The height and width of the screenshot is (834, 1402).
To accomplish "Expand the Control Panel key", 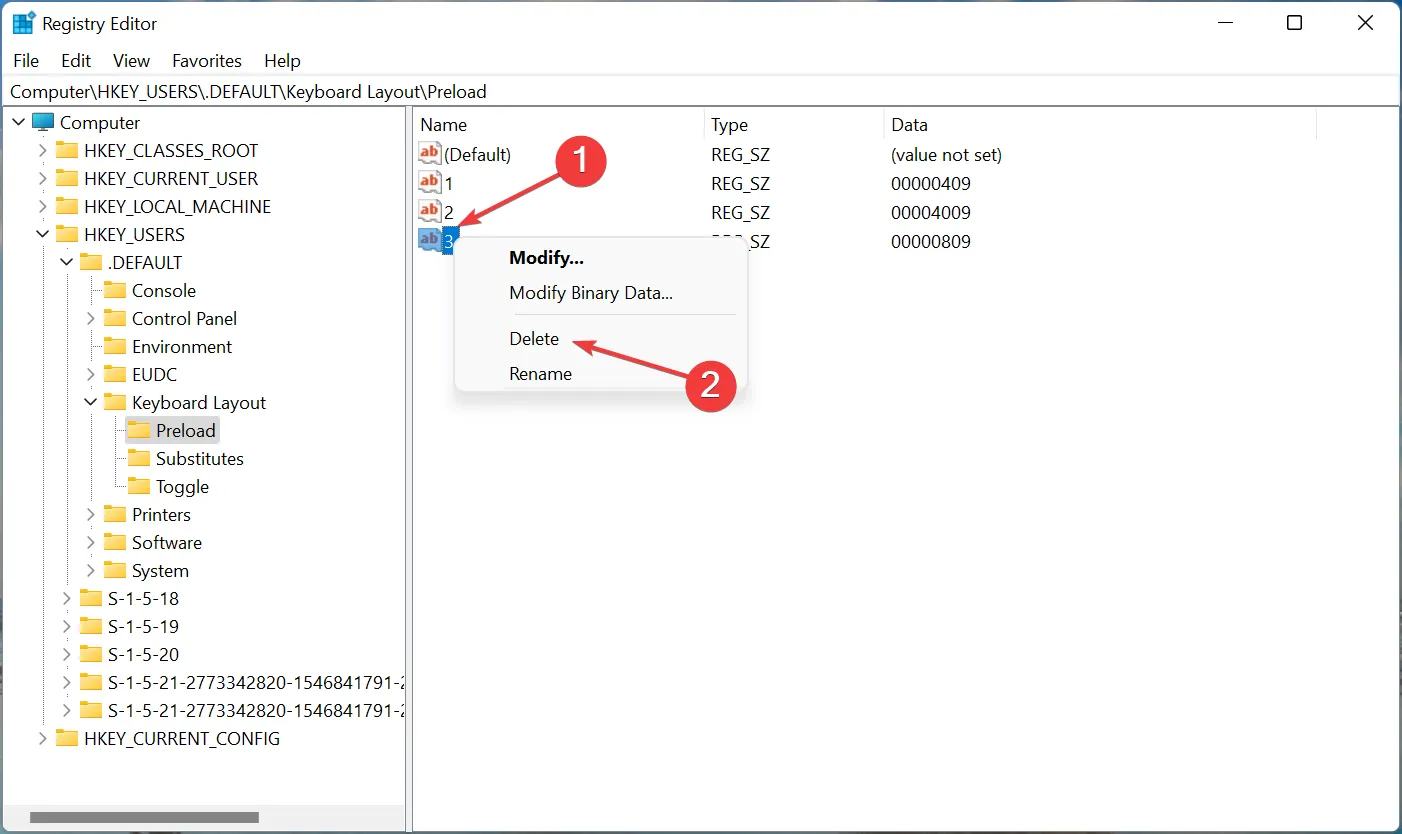I will point(91,318).
